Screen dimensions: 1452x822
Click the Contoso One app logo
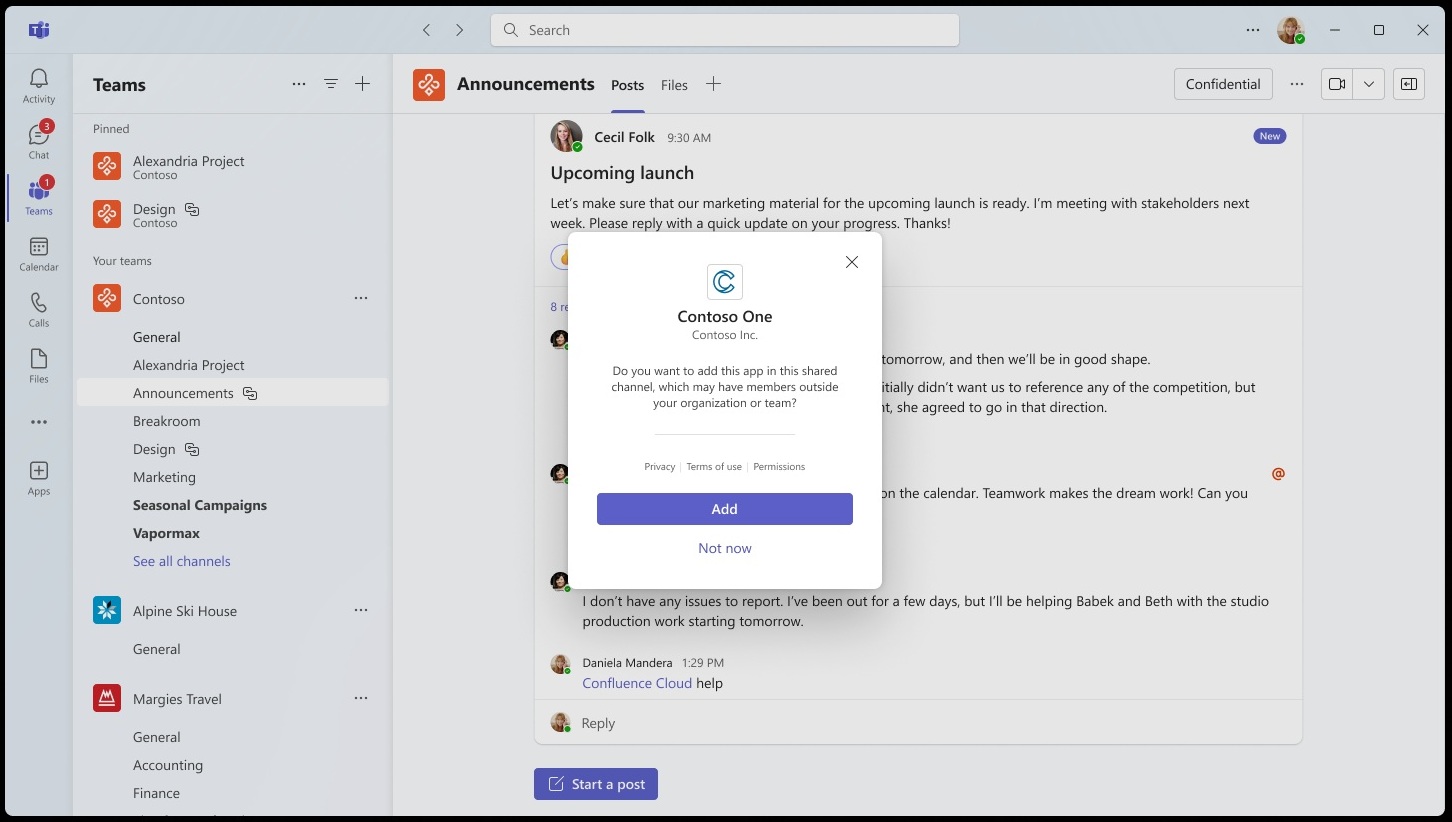pyautogui.click(x=725, y=282)
